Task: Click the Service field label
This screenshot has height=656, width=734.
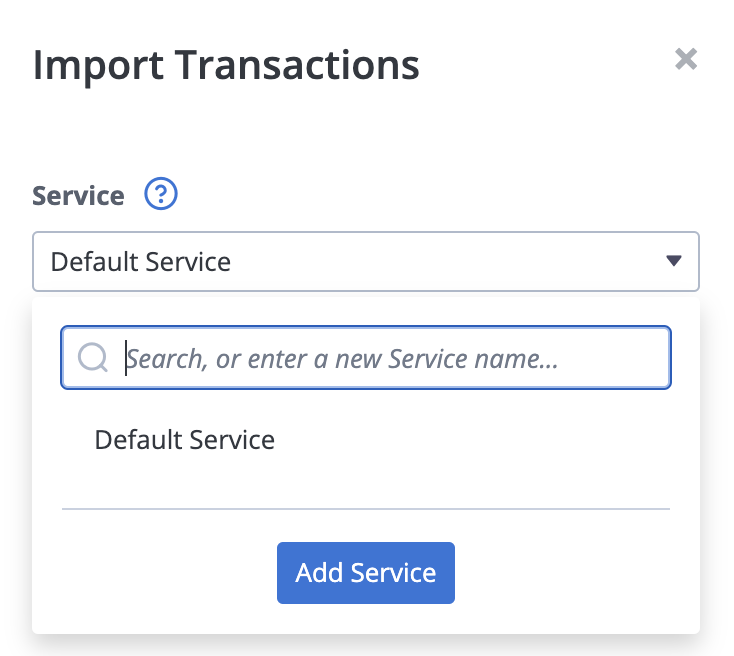Action: tap(78, 195)
